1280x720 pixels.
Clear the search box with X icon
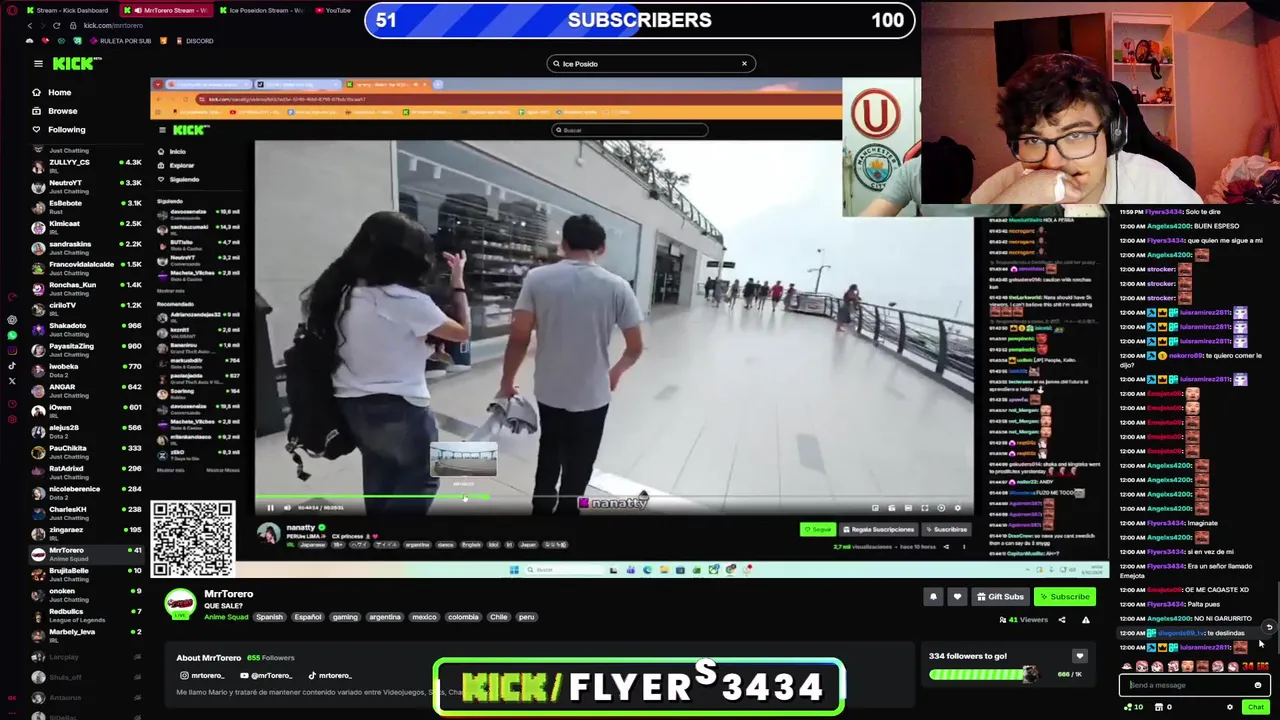tap(744, 64)
